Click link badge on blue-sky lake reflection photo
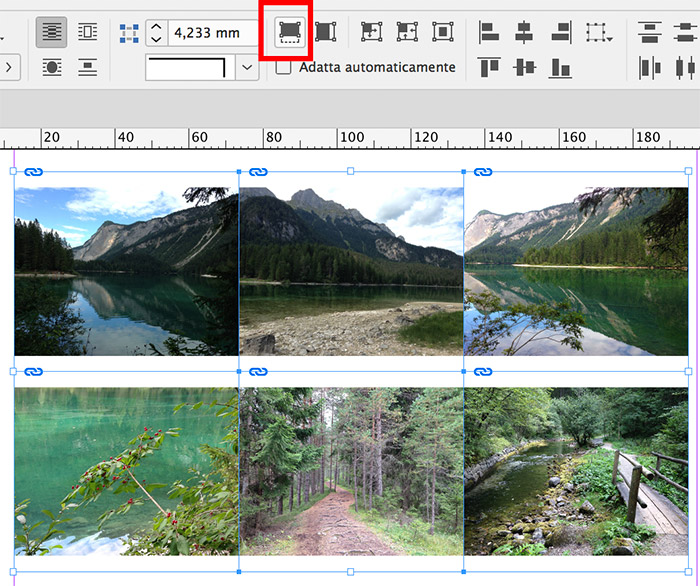This screenshot has width=700, height=586. [x=33, y=172]
